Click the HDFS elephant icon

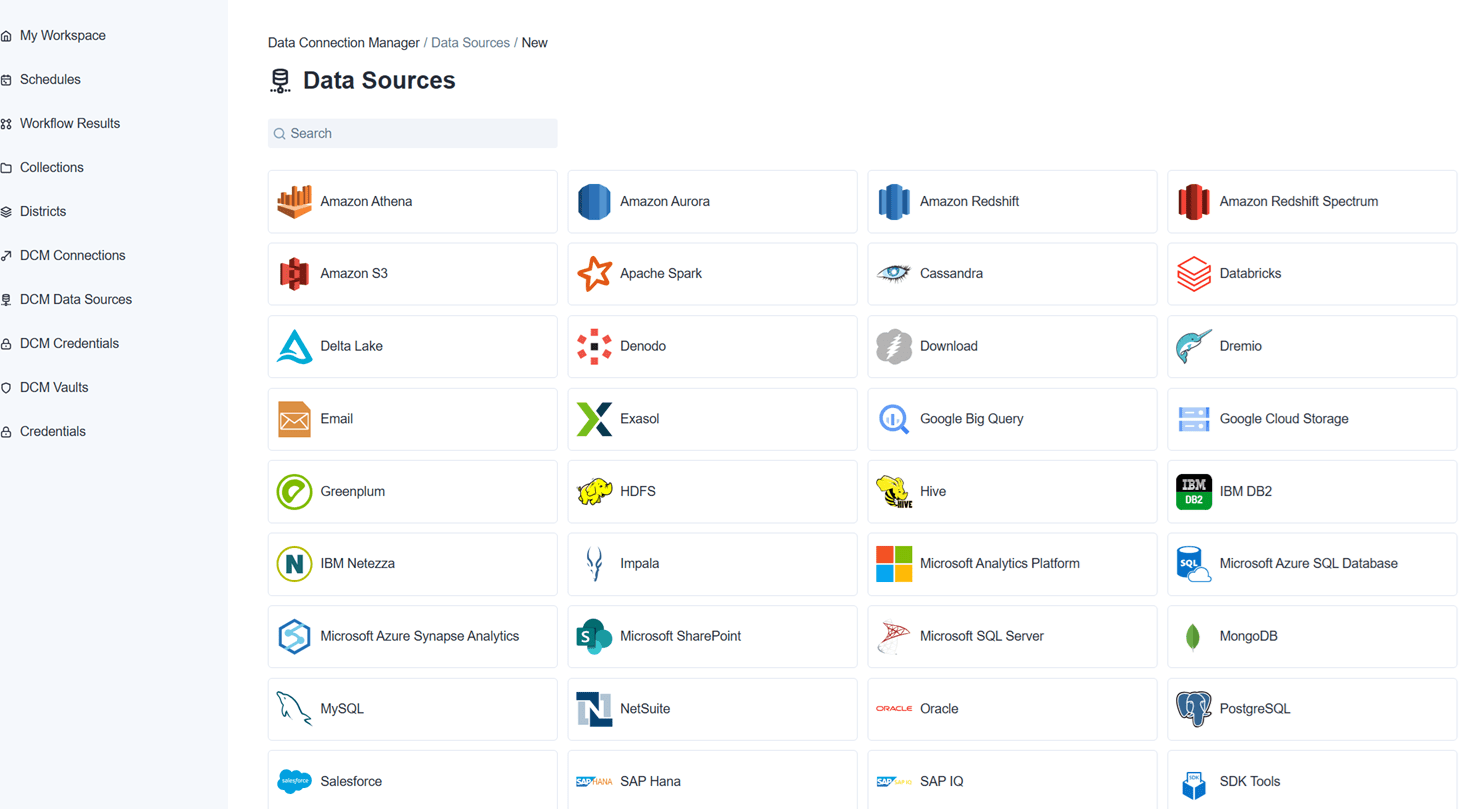pos(594,492)
